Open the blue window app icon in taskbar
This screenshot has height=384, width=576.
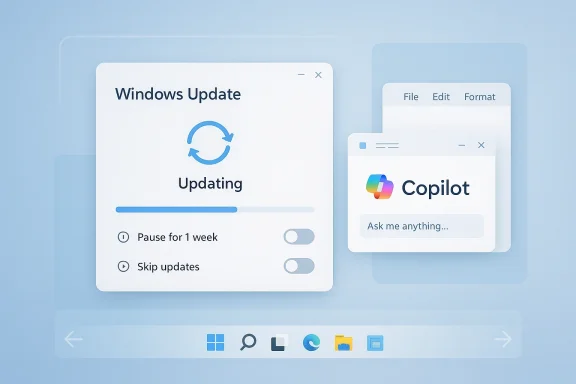point(375,343)
